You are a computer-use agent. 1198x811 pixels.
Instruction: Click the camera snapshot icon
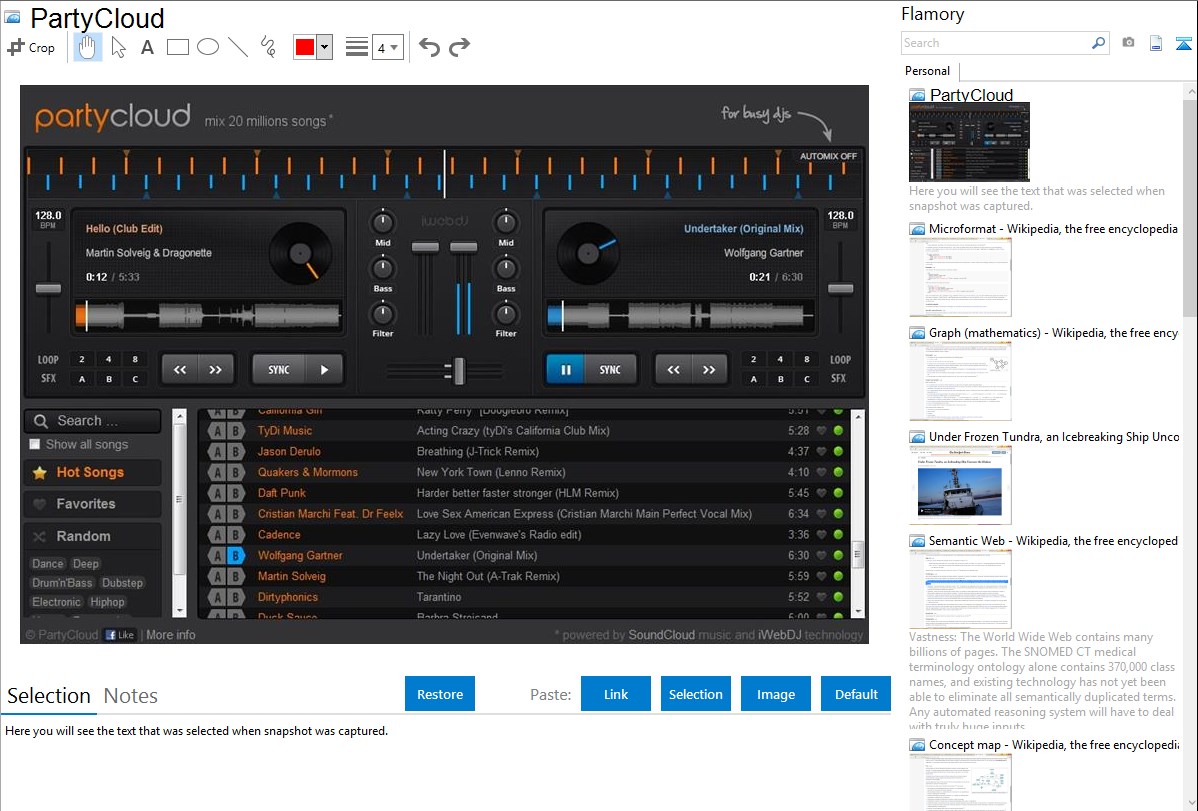pos(1128,43)
